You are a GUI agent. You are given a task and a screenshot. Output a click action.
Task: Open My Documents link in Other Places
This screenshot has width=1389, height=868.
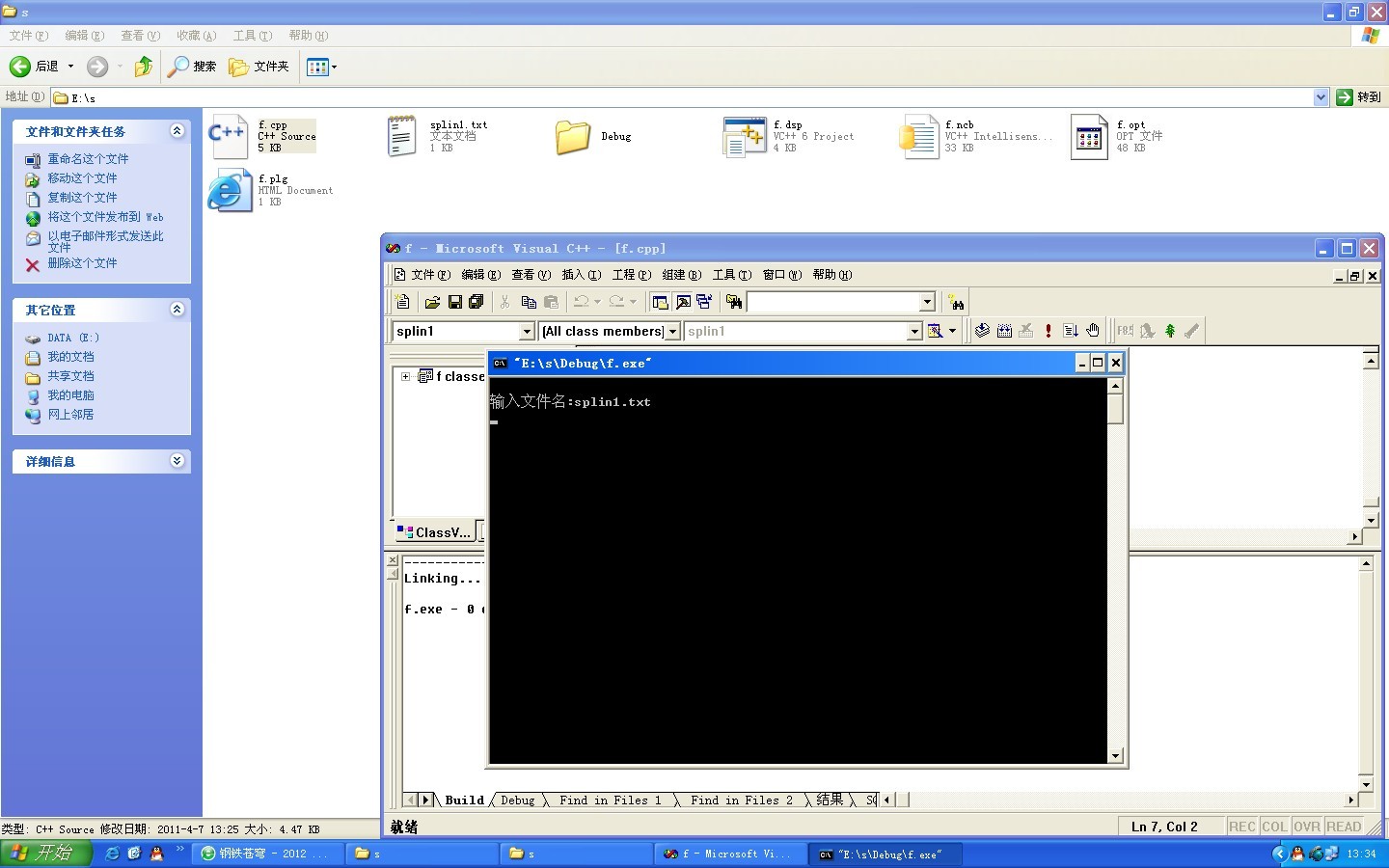point(70,357)
